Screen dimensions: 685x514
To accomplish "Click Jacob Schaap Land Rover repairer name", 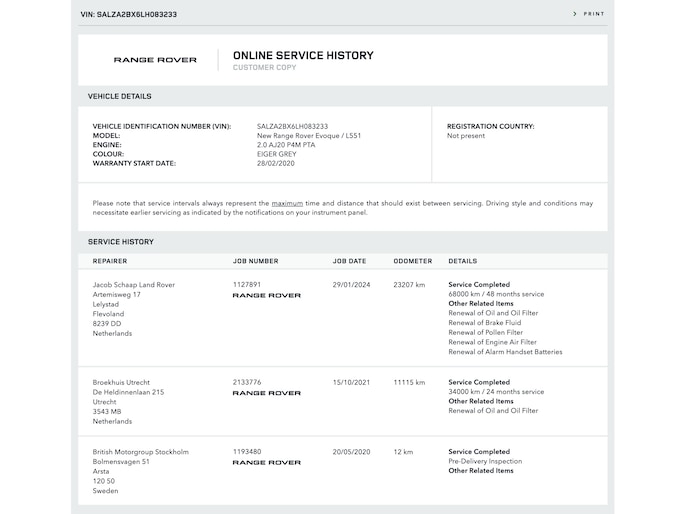I will 133,285.
